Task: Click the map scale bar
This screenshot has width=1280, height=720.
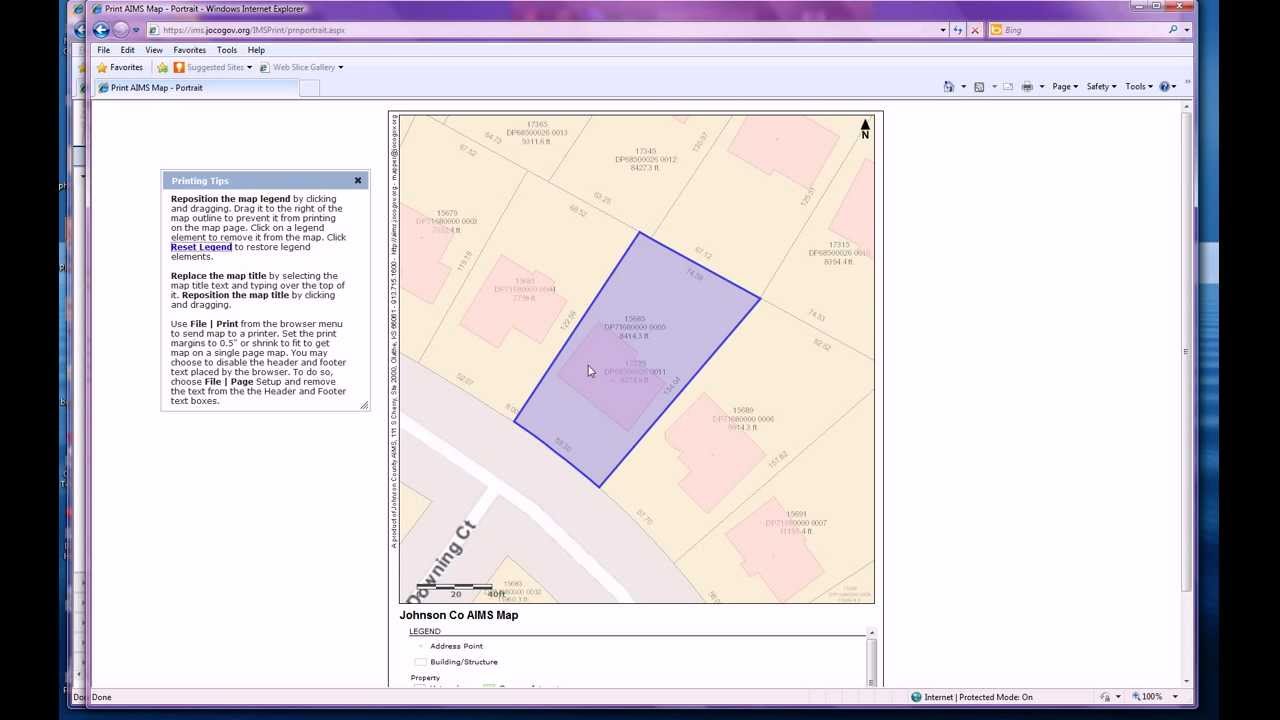Action: click(454, 588)
